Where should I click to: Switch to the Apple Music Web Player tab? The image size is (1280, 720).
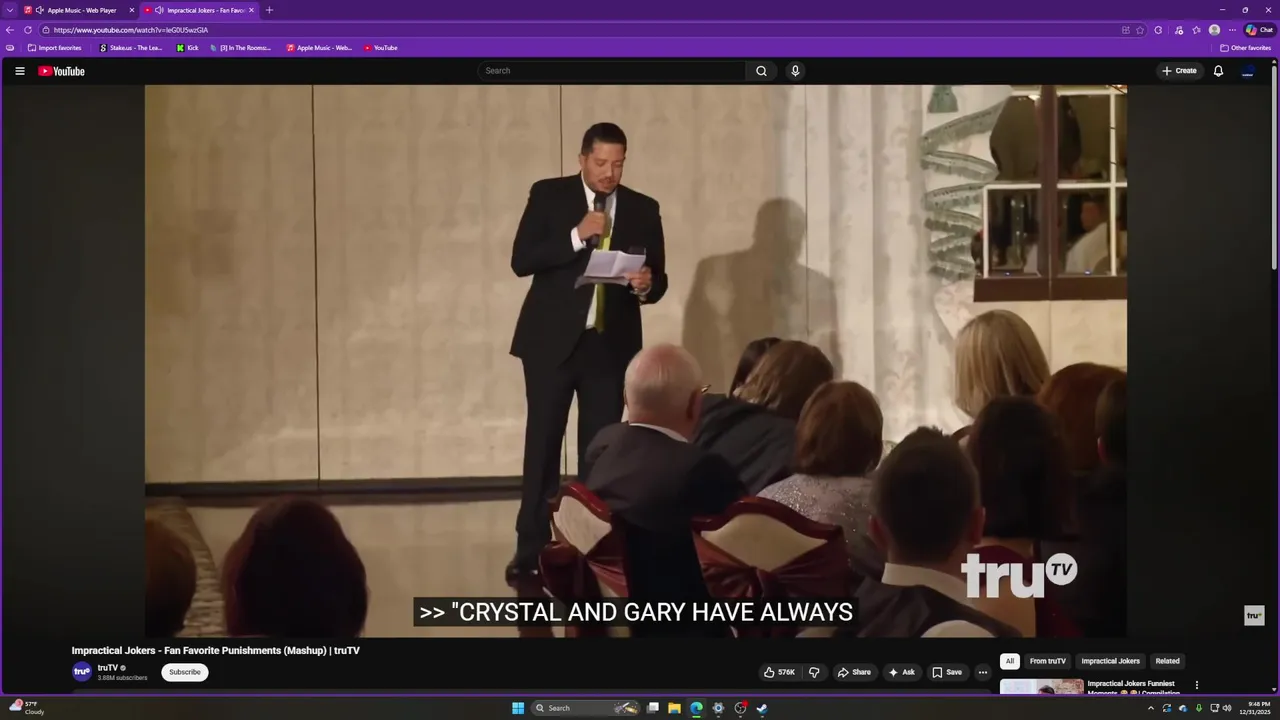coord(80,10)
